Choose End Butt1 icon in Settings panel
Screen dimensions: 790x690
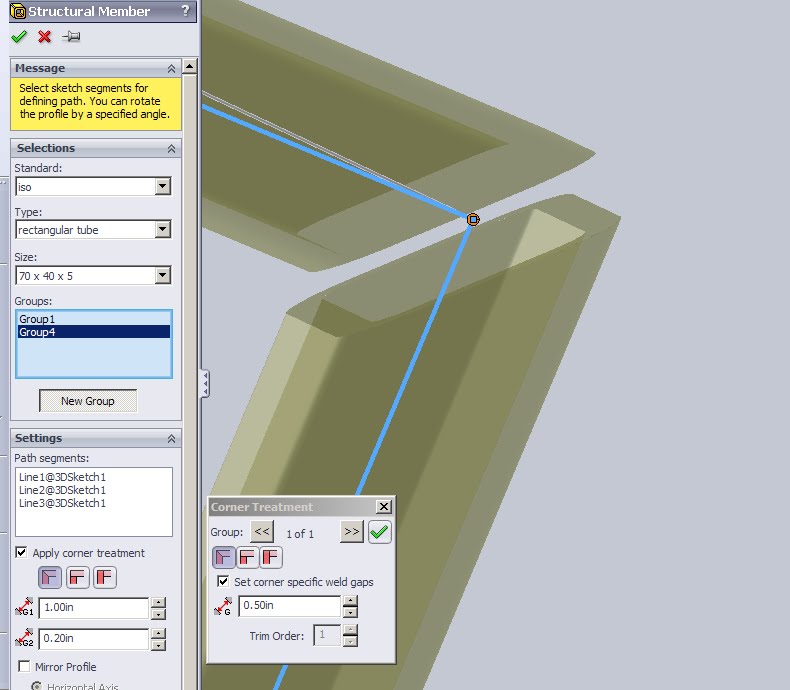click(x=77, y=577)
